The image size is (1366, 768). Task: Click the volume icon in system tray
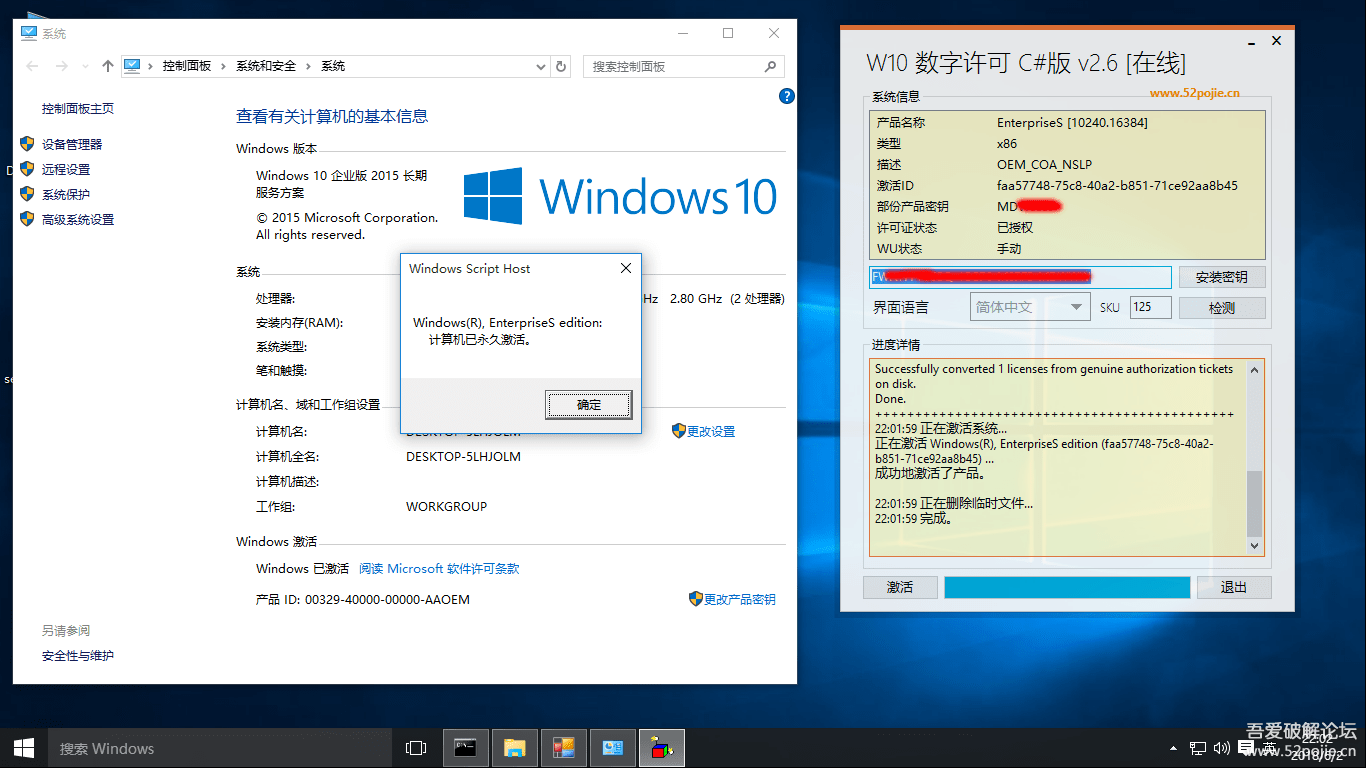click(1221, 748)
